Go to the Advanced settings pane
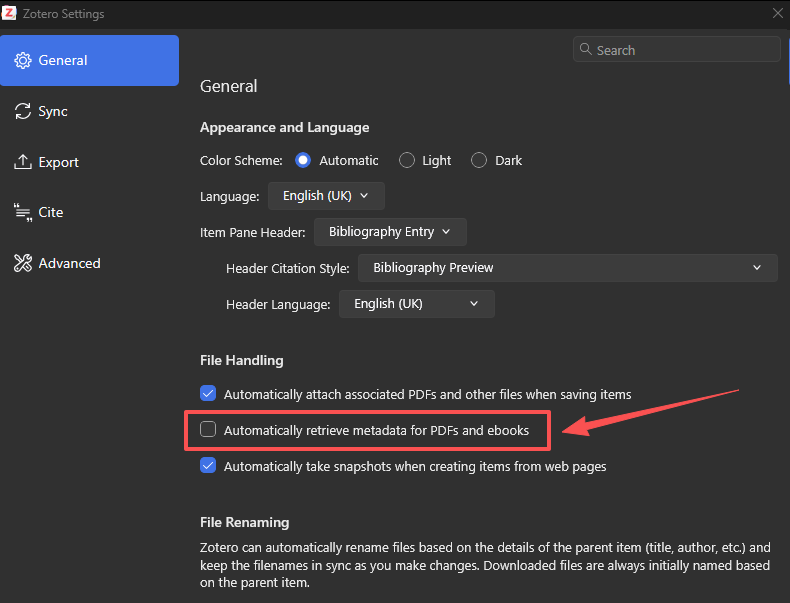 (89, 263)
